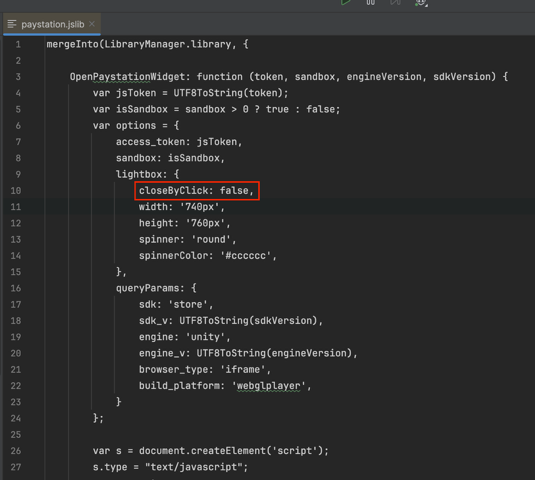This screenshot has height=480, width=535.
Task: Click 'UTF8ToString(sdkVersion)' on line 18
Action: point(248,321)
